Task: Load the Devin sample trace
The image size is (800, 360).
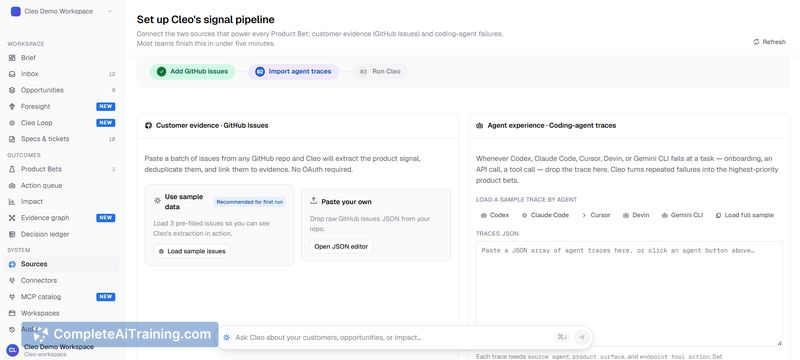Action: pyautogui.click(x=636, y=215)
